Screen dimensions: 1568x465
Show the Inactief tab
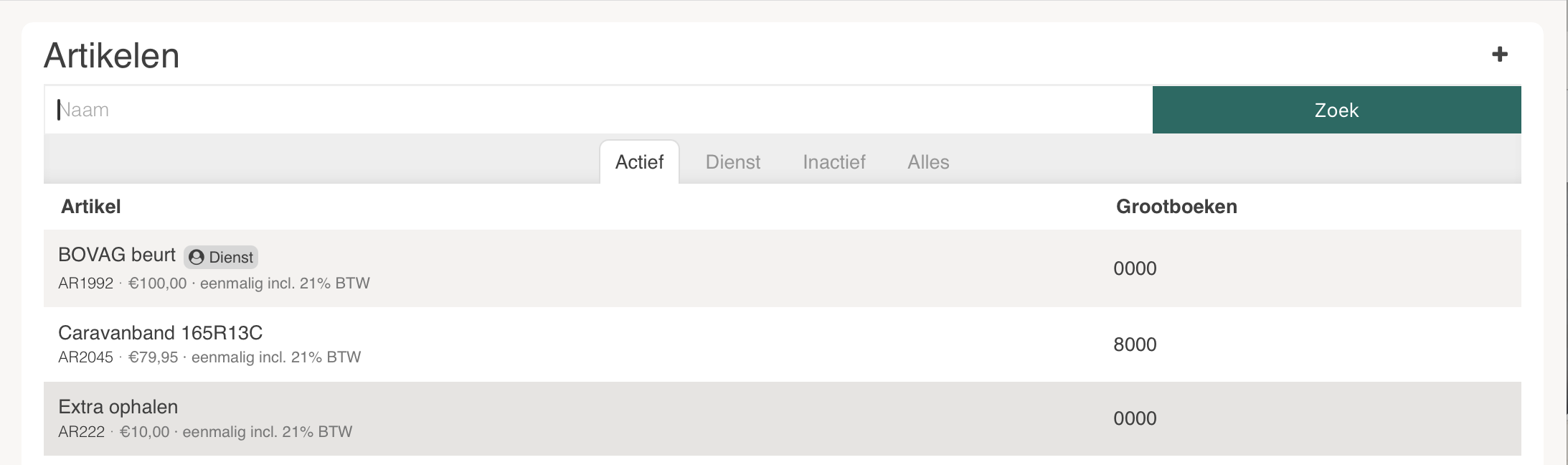tap(834, 162)
